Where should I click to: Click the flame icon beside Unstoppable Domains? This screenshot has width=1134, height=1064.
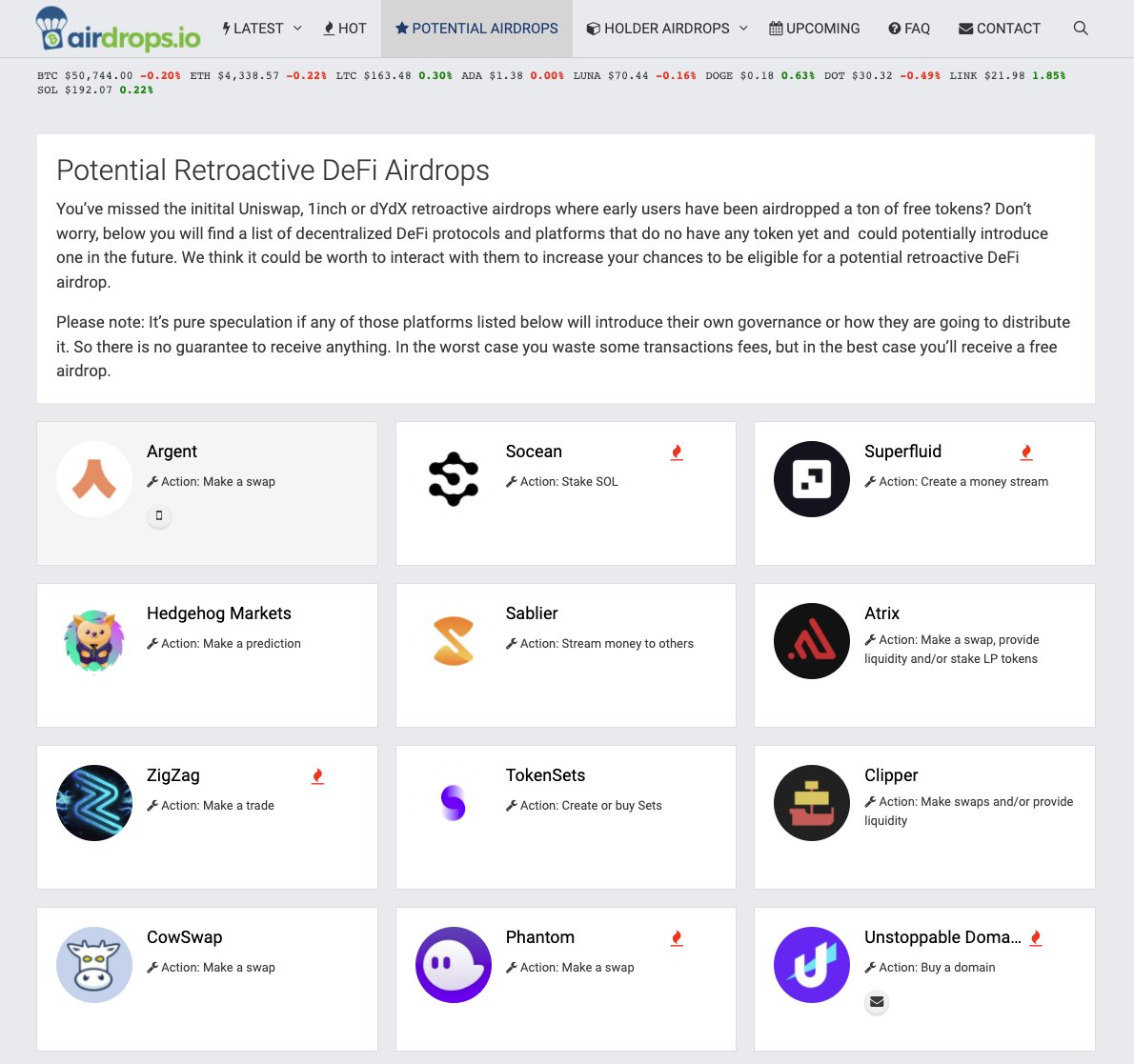click(x=1037, y=938)
